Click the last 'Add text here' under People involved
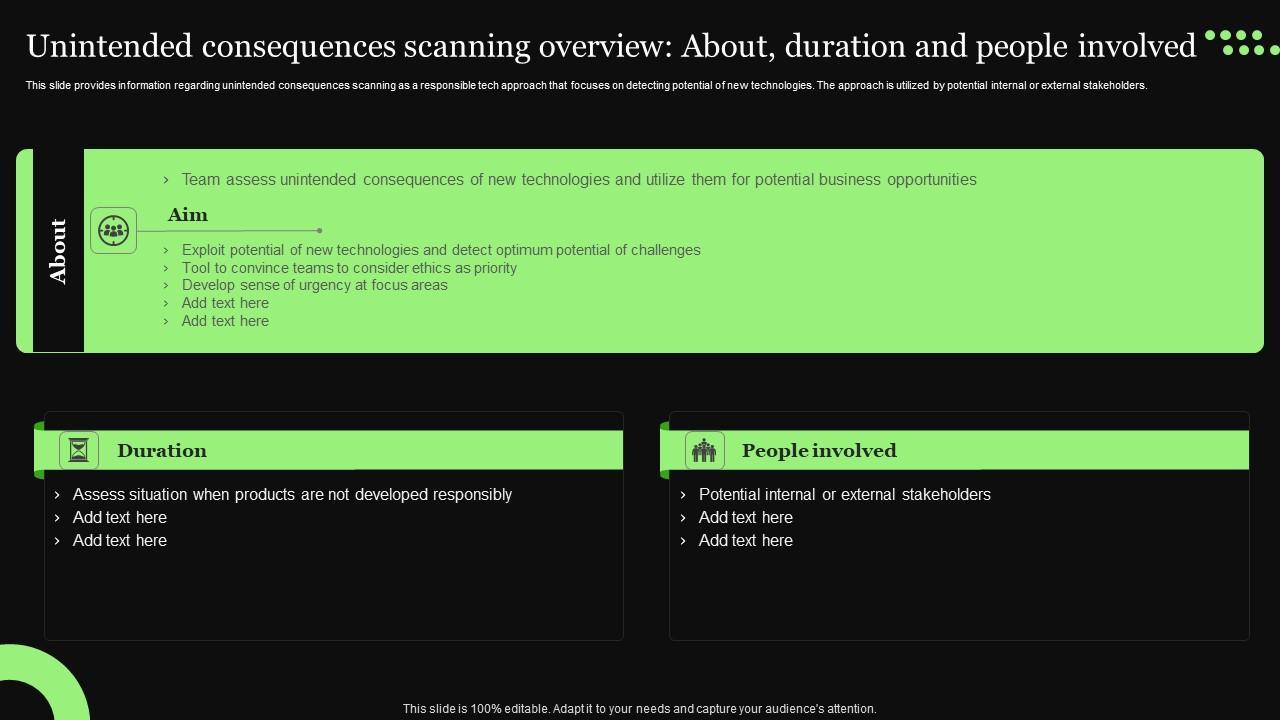Viewport: 1280px width, 720px height. [745, 541]
